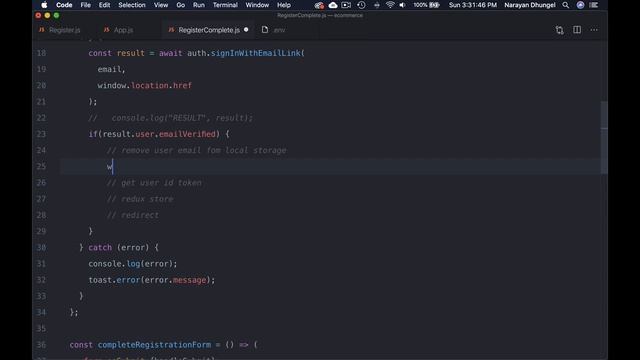Place cursor on line 25 after w
The height and width of the screenshot is (360, 640).
click(x=113, y=167)
